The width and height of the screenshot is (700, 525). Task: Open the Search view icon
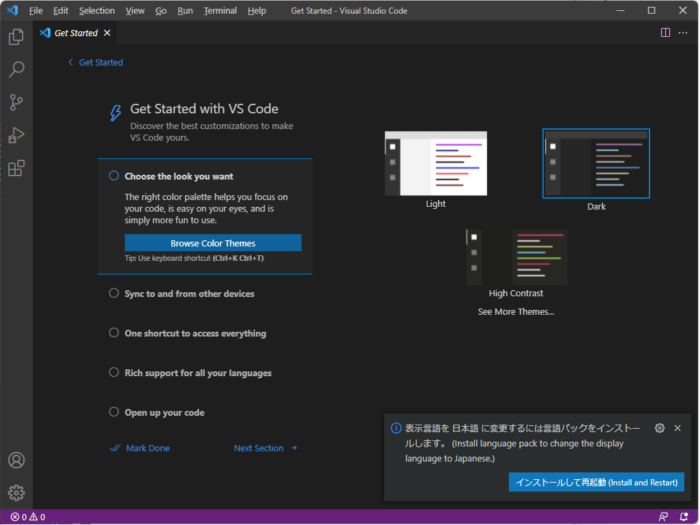pyautogui.click(x=16, y=70)
